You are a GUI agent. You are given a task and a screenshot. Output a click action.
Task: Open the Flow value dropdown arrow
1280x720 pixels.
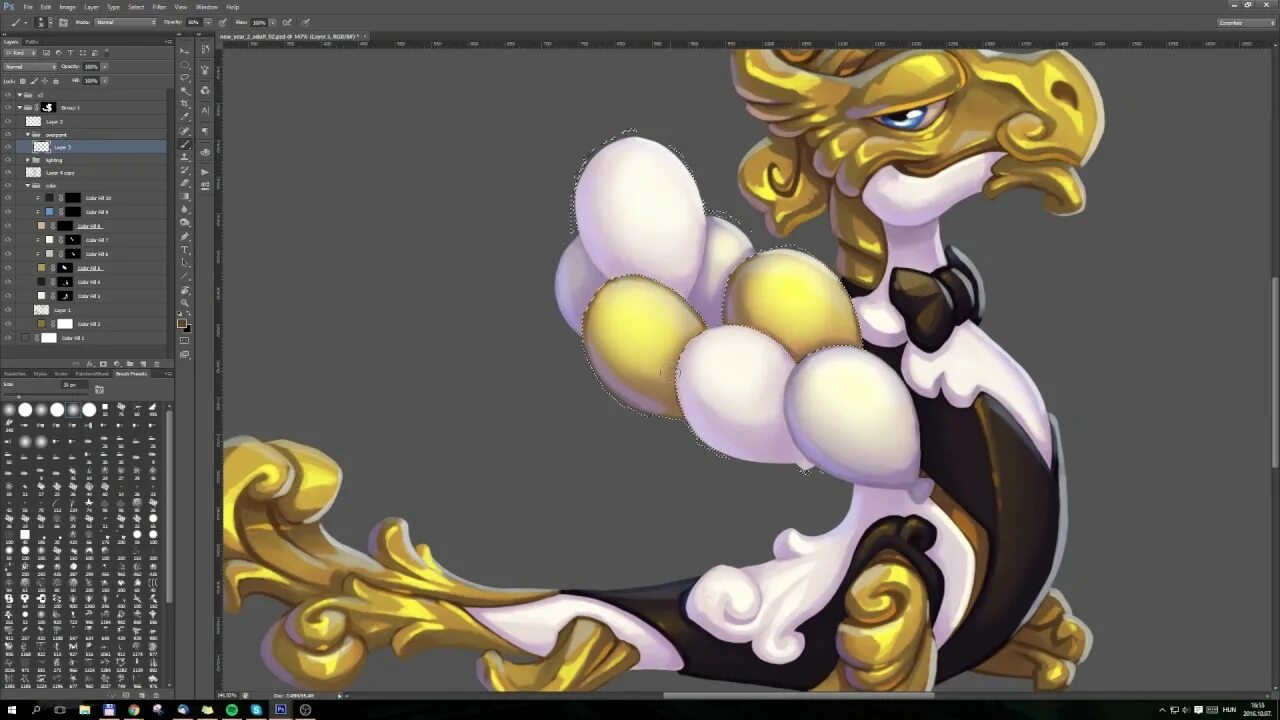click(x=273, y=22)
